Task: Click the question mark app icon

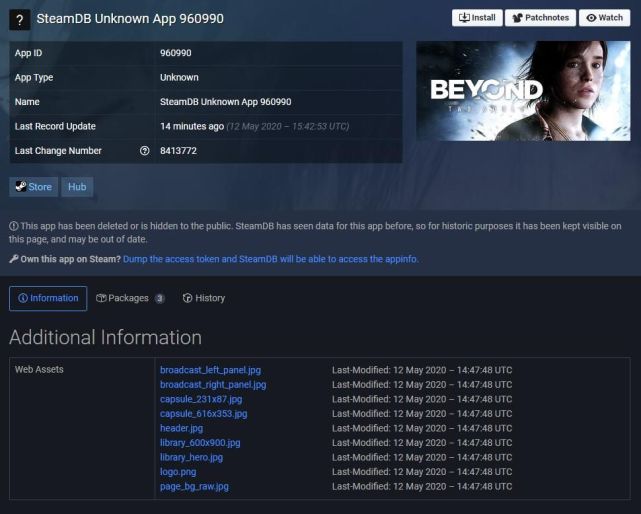Action: point(20,20)
